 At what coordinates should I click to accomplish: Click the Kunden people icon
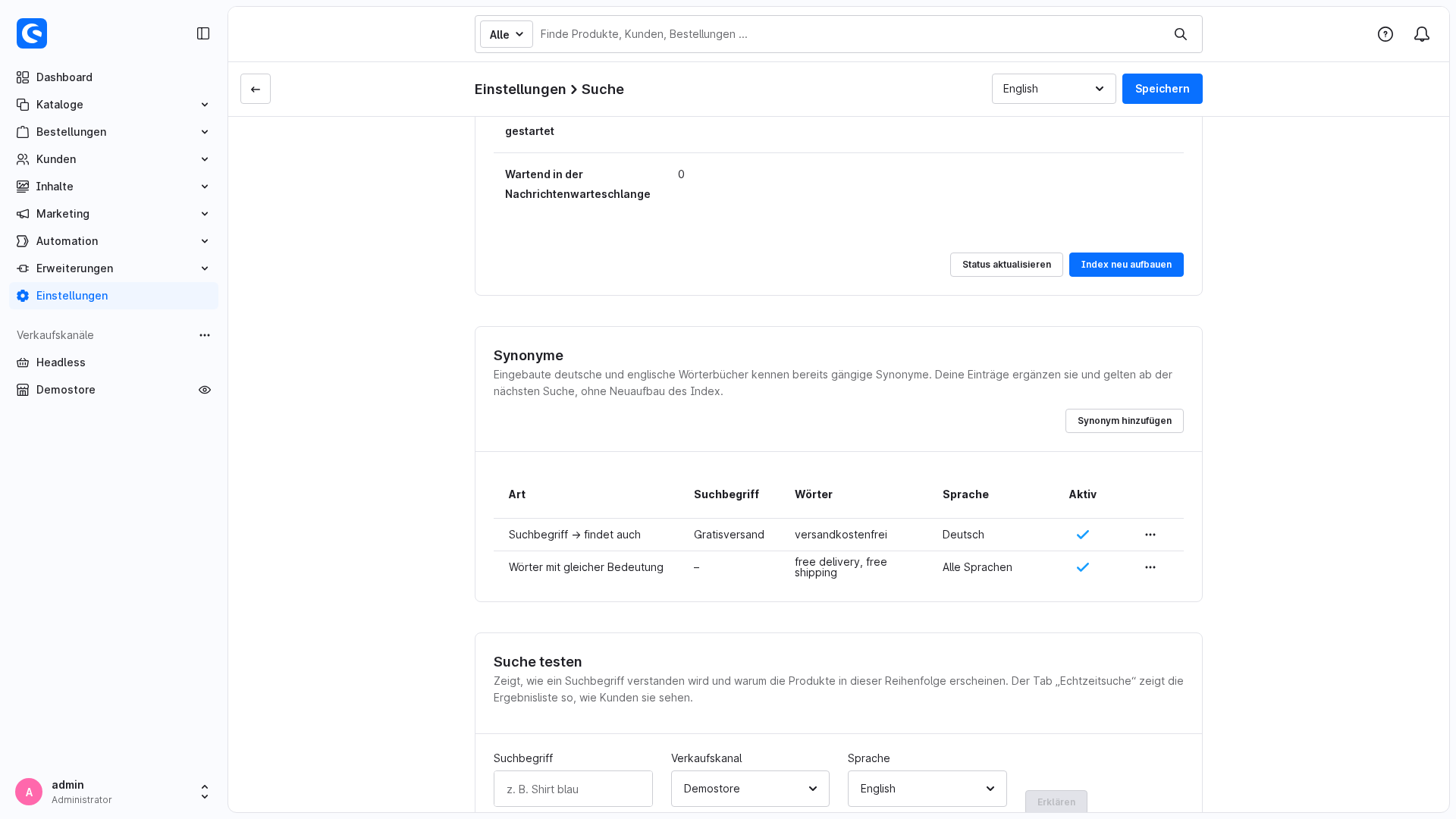click(23, 159)
